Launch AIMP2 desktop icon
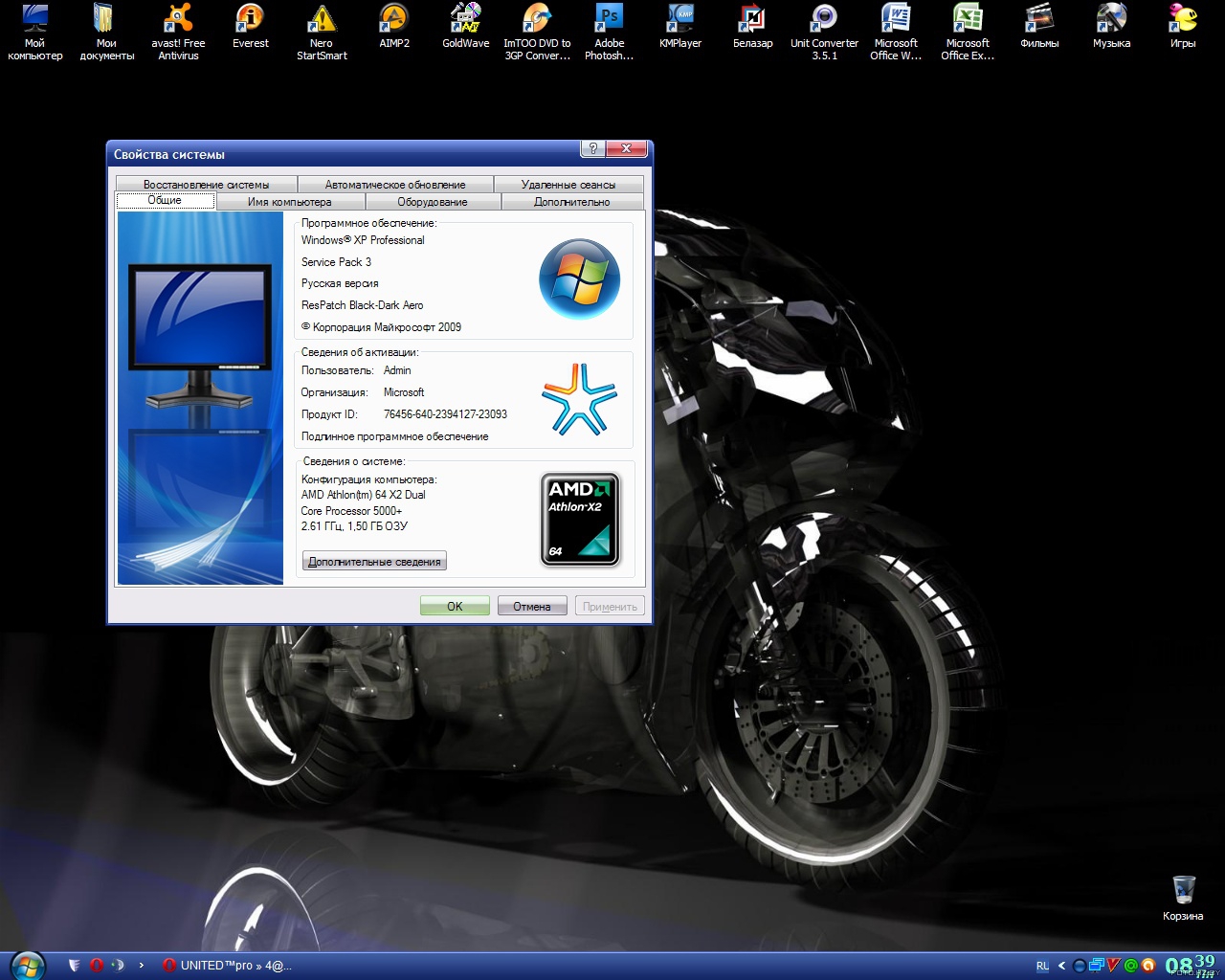Image resolution: width=1225 pixels, height=980 pixels. [393, 26]
